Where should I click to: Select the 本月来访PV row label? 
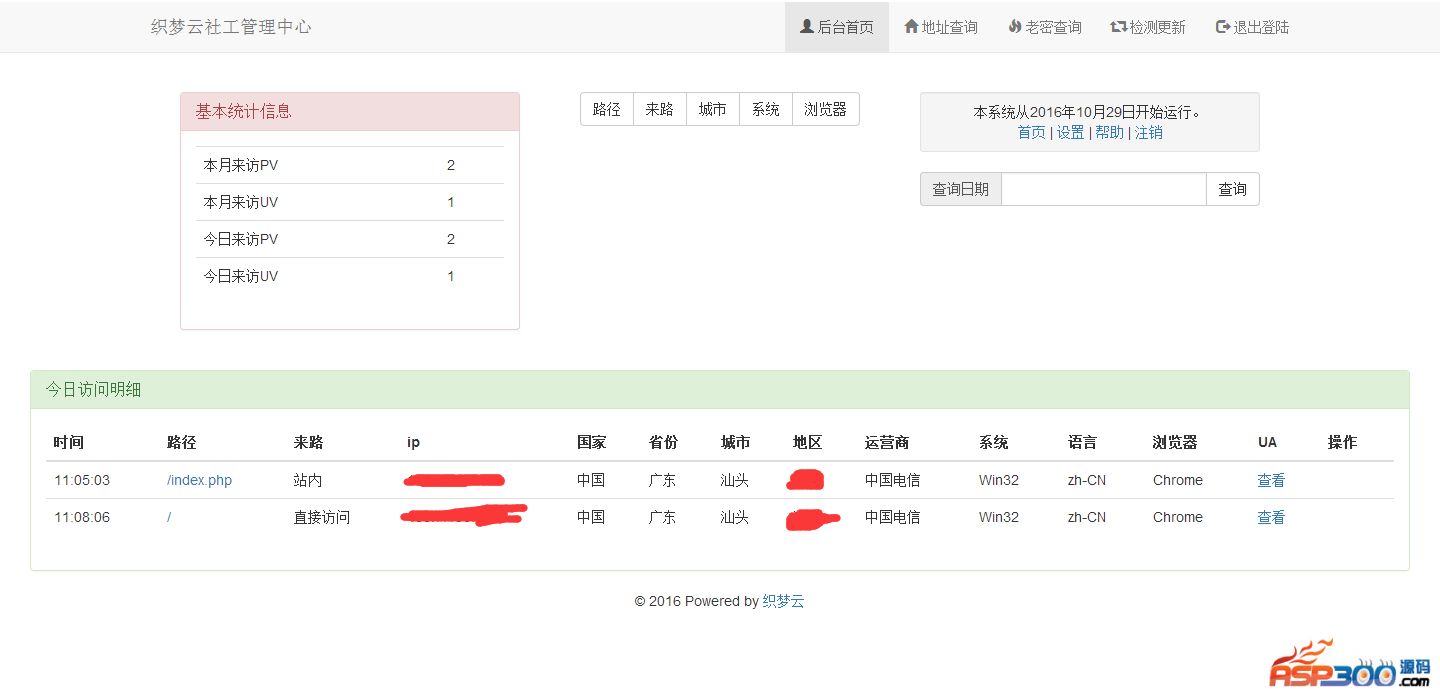pyautogui.click(x=241, y=165)
